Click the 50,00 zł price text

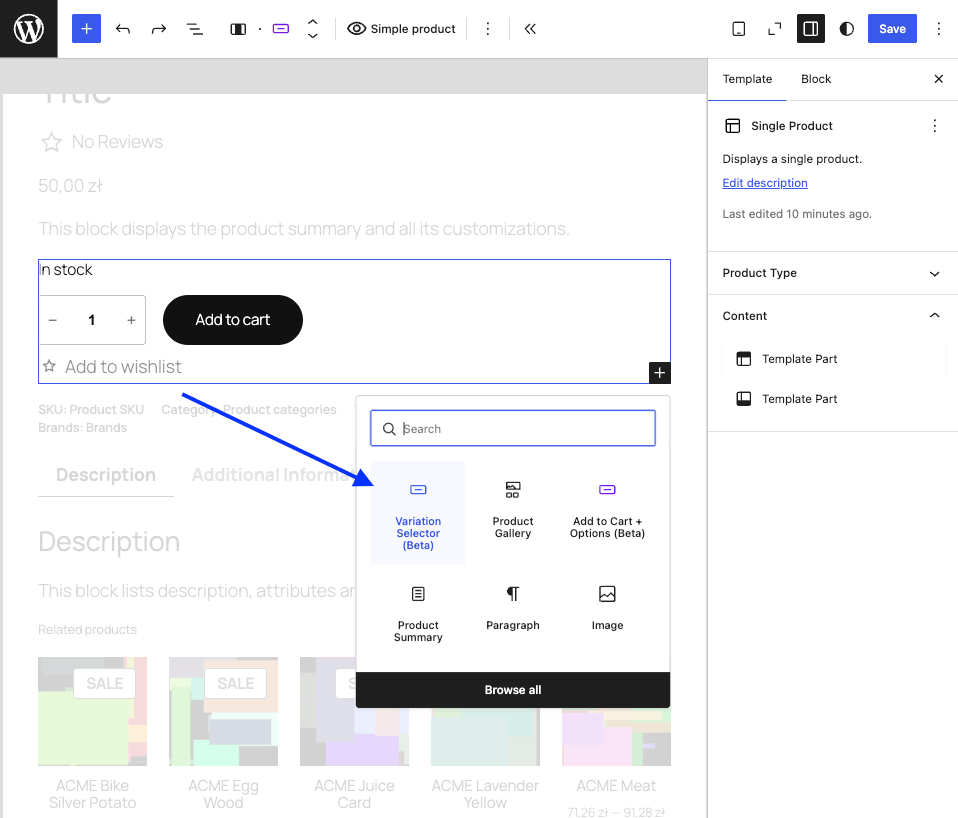click(70, 186)
